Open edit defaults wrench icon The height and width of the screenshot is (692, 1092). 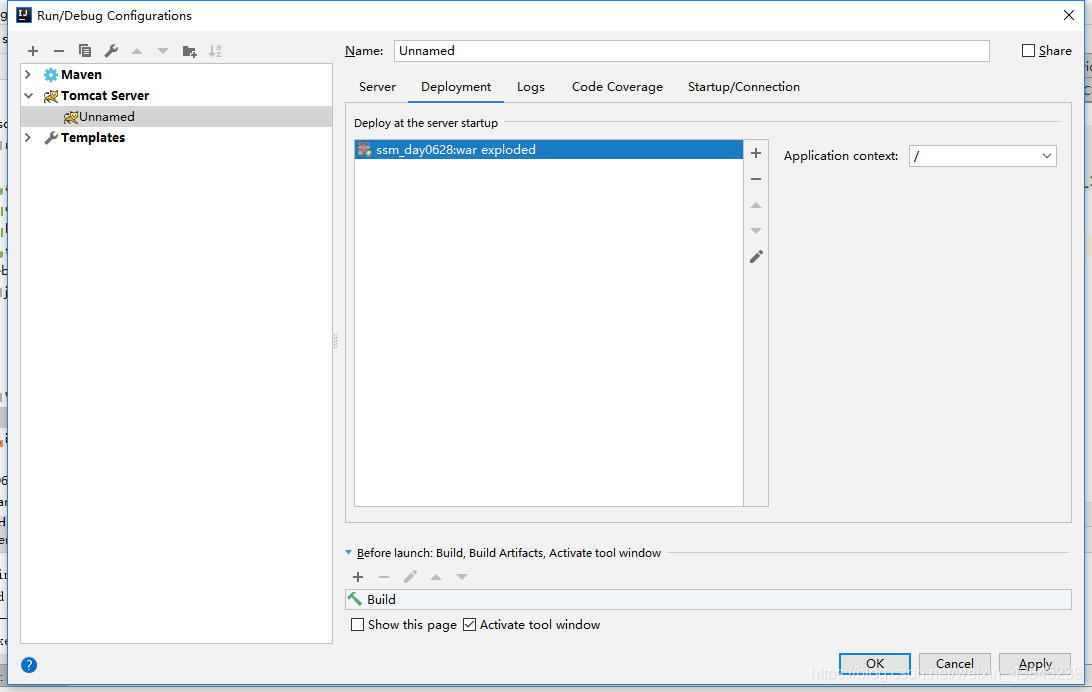[111, 51]
